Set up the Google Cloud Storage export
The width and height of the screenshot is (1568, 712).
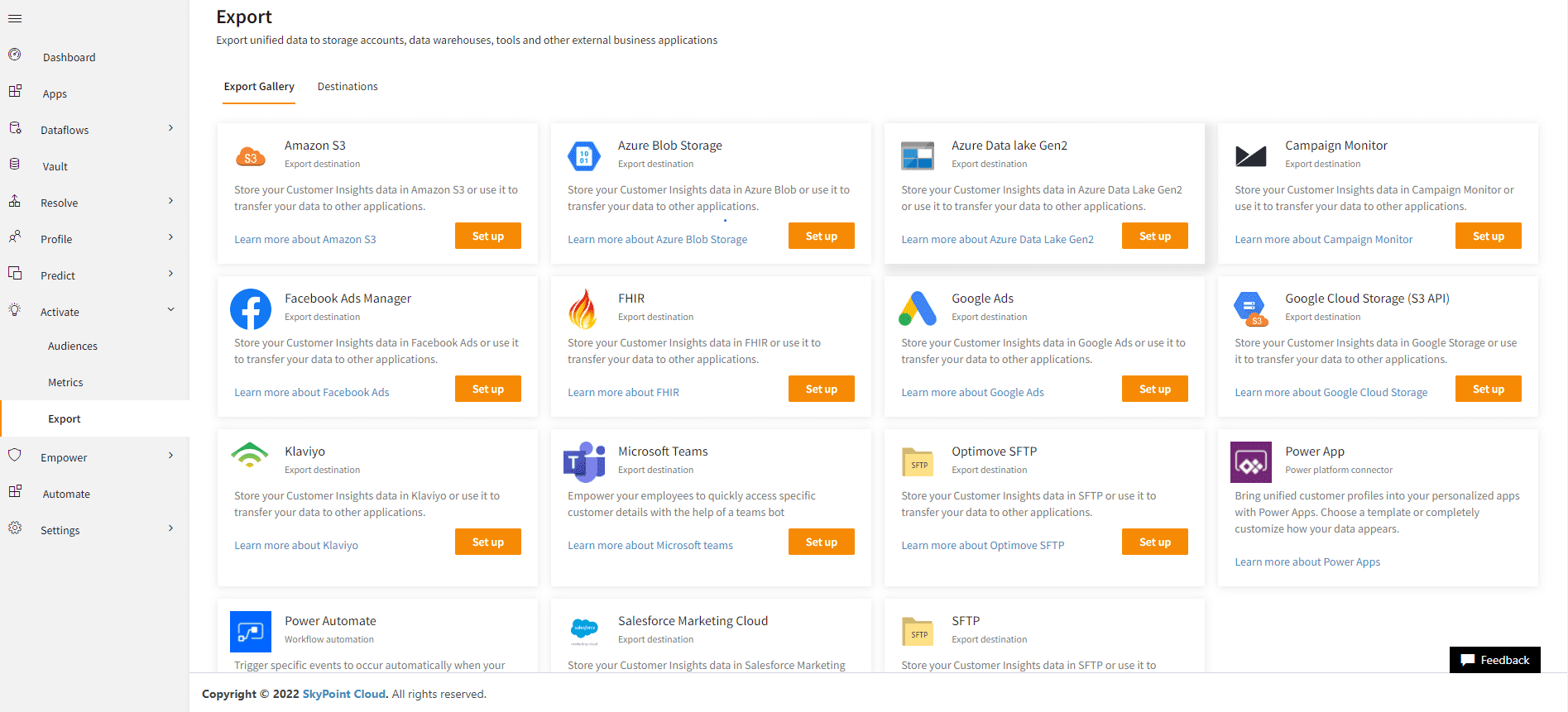tap(1488, 389)
